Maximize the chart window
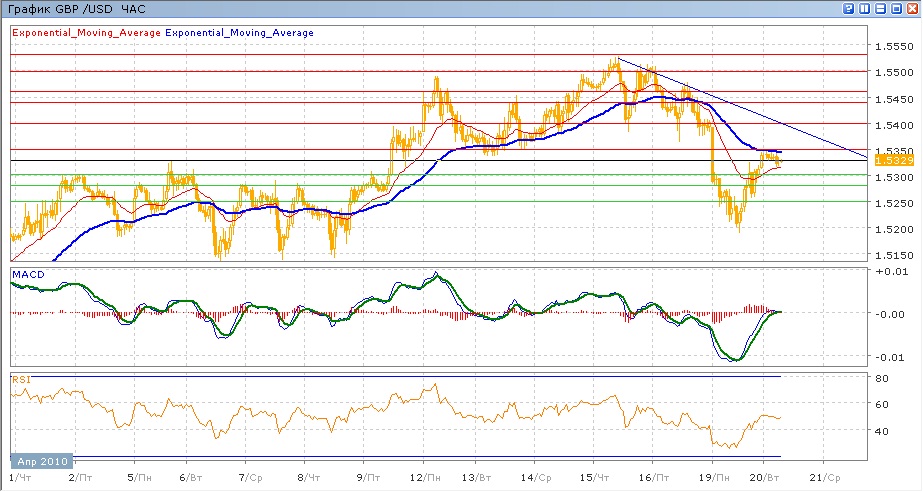The height and width of the screenshot is (491, 923). (x=894, y=9)
